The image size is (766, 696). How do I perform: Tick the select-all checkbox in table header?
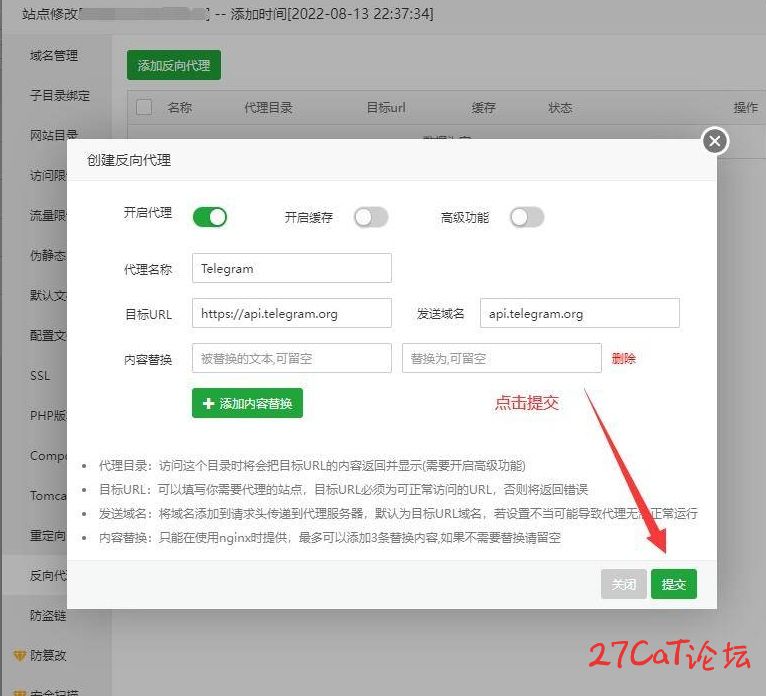pos(144,107)
